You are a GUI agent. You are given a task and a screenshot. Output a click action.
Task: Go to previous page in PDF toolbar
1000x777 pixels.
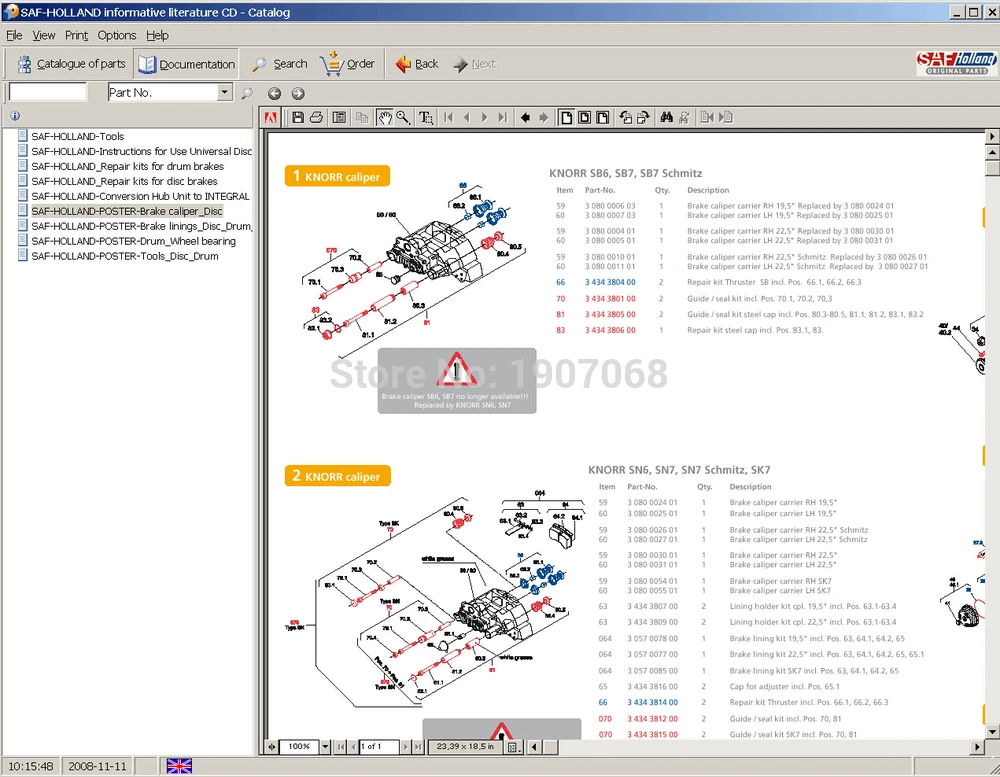pos(467,117)
